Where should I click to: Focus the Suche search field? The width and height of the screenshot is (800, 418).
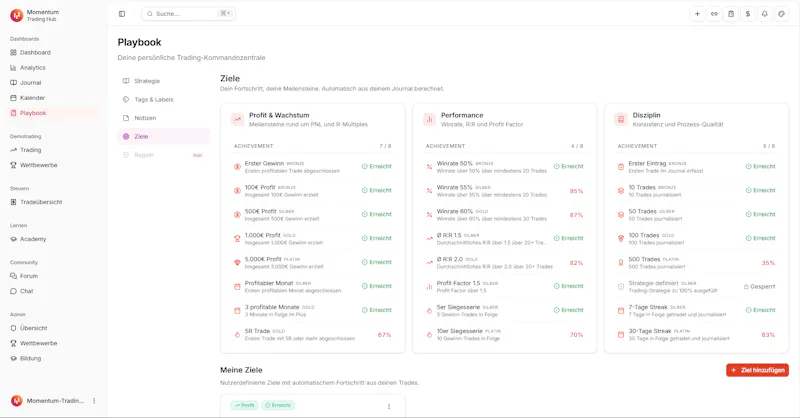pos(188,14)
